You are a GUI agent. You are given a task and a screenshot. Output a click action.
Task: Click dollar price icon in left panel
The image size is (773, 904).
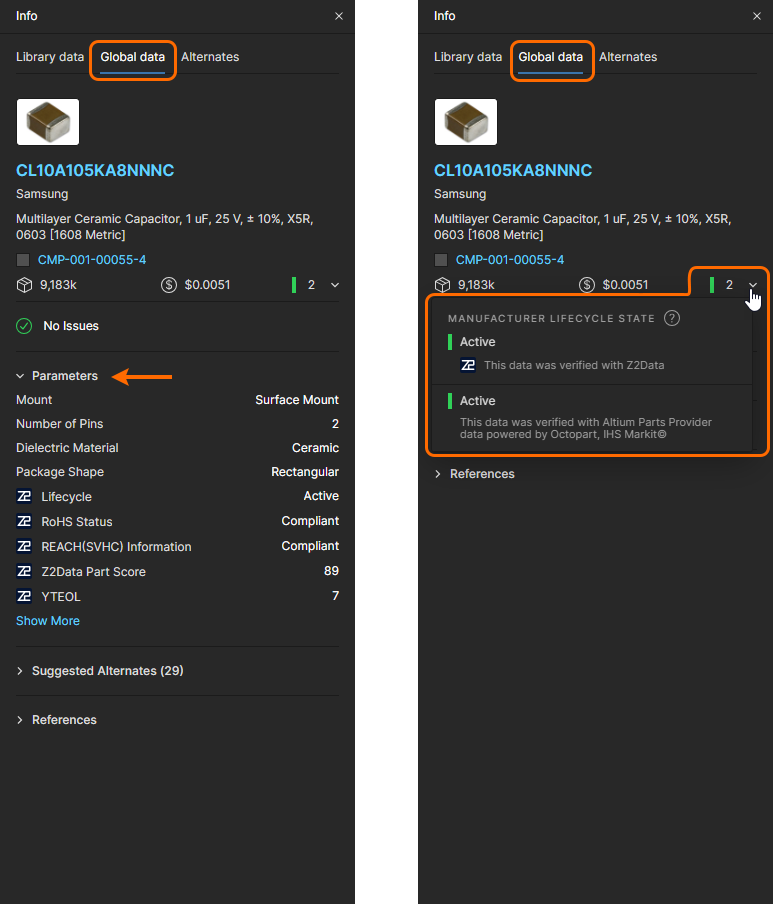pos(169,285)
